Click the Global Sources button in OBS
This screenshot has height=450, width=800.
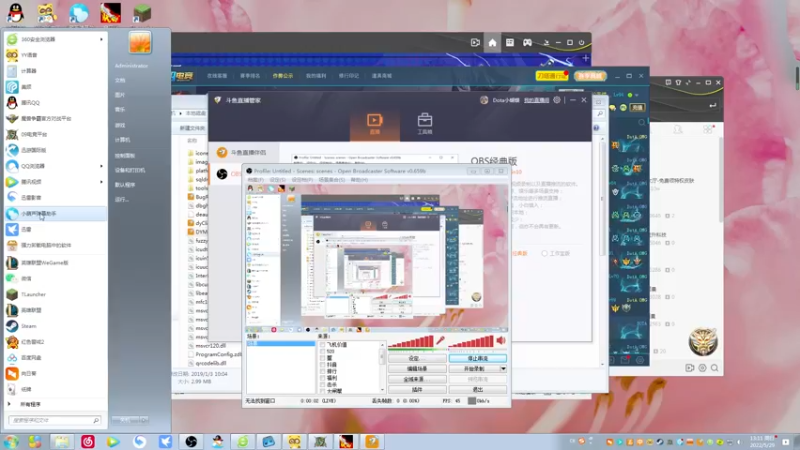(x=417, y=379)
